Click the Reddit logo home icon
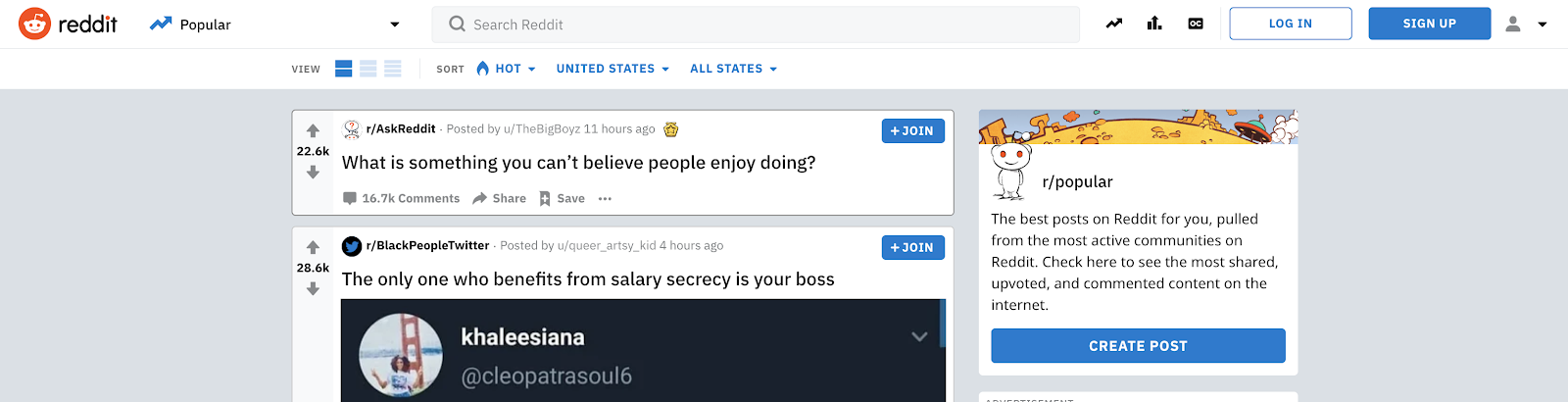The width and height of the screenshot is (1568, 402). [x=35, y=24]
